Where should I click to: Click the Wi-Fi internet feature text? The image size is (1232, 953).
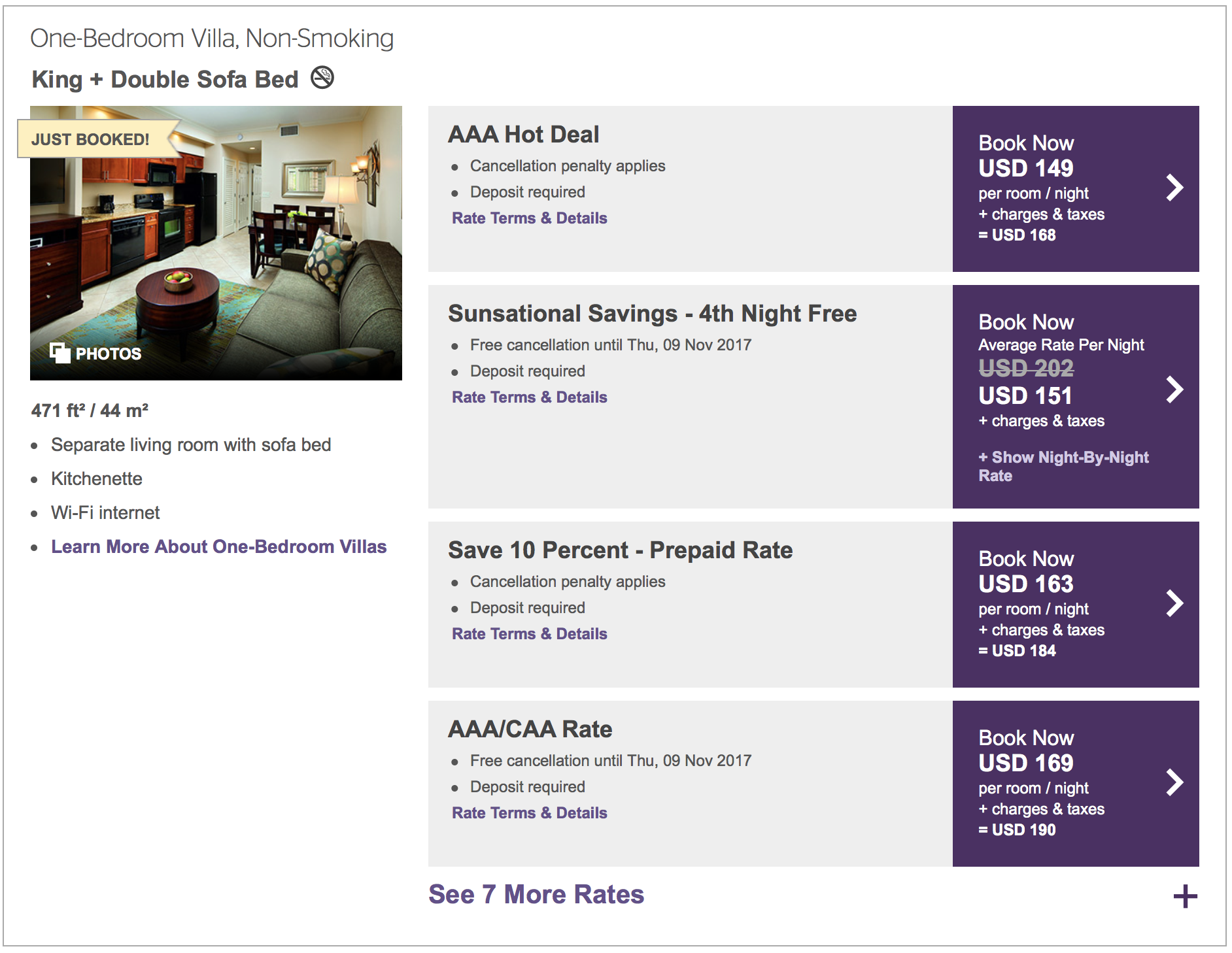[105, 512]
